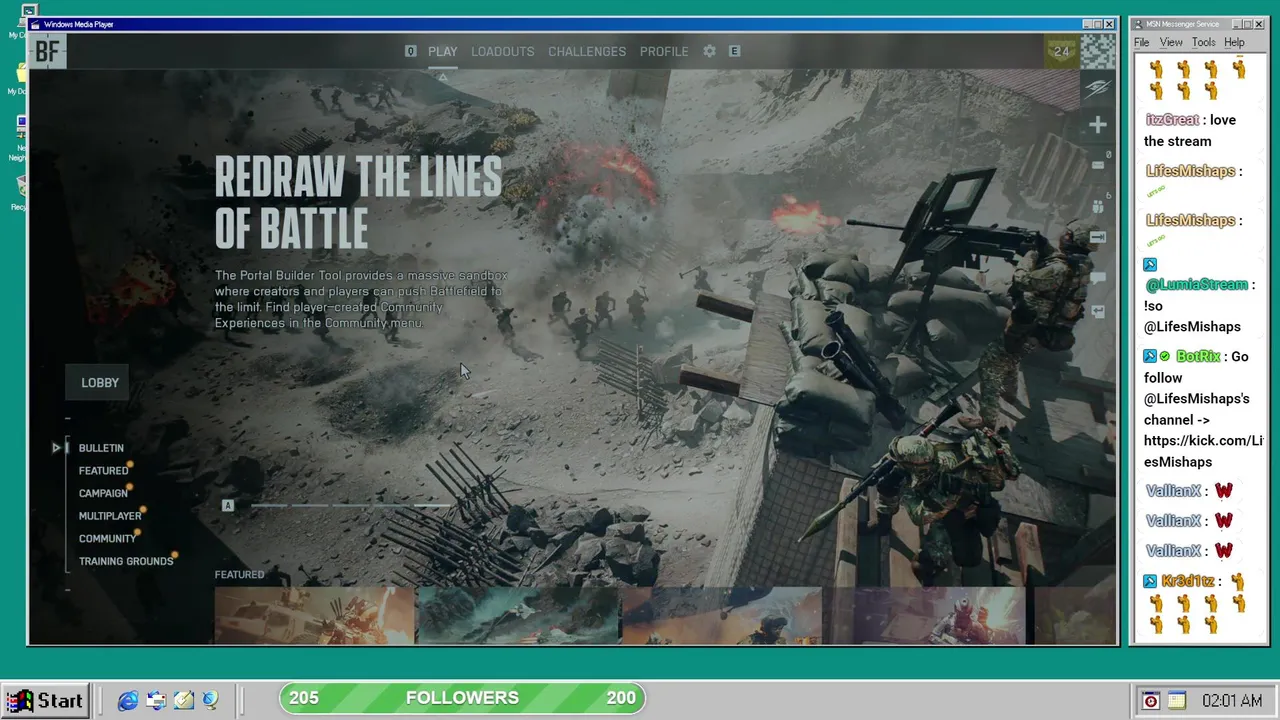
Task: Click the yellow note icon in the system tray
Action: (1176, 701)
